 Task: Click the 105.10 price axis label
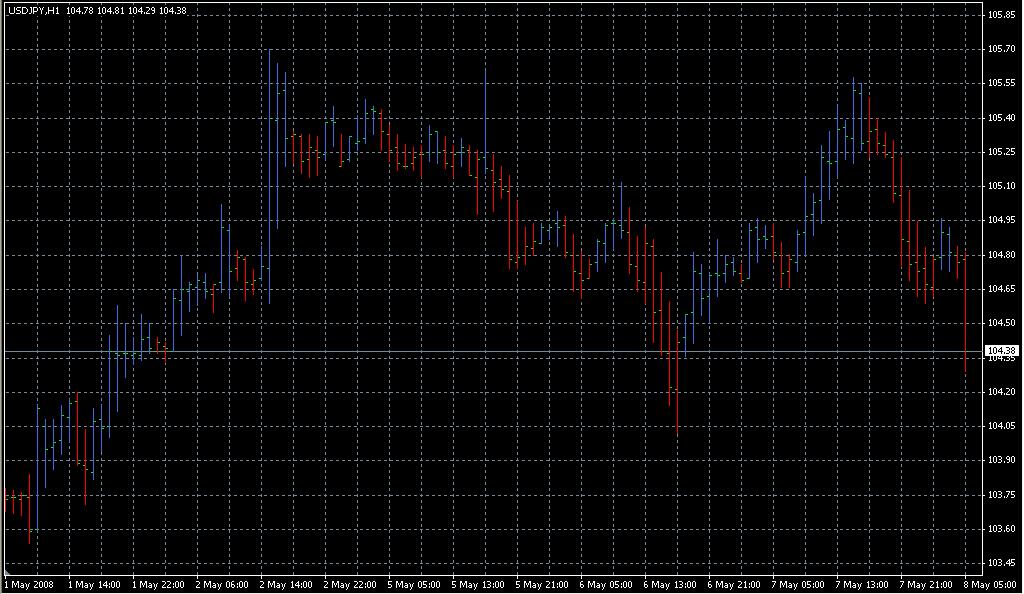tap(1001, 186)
